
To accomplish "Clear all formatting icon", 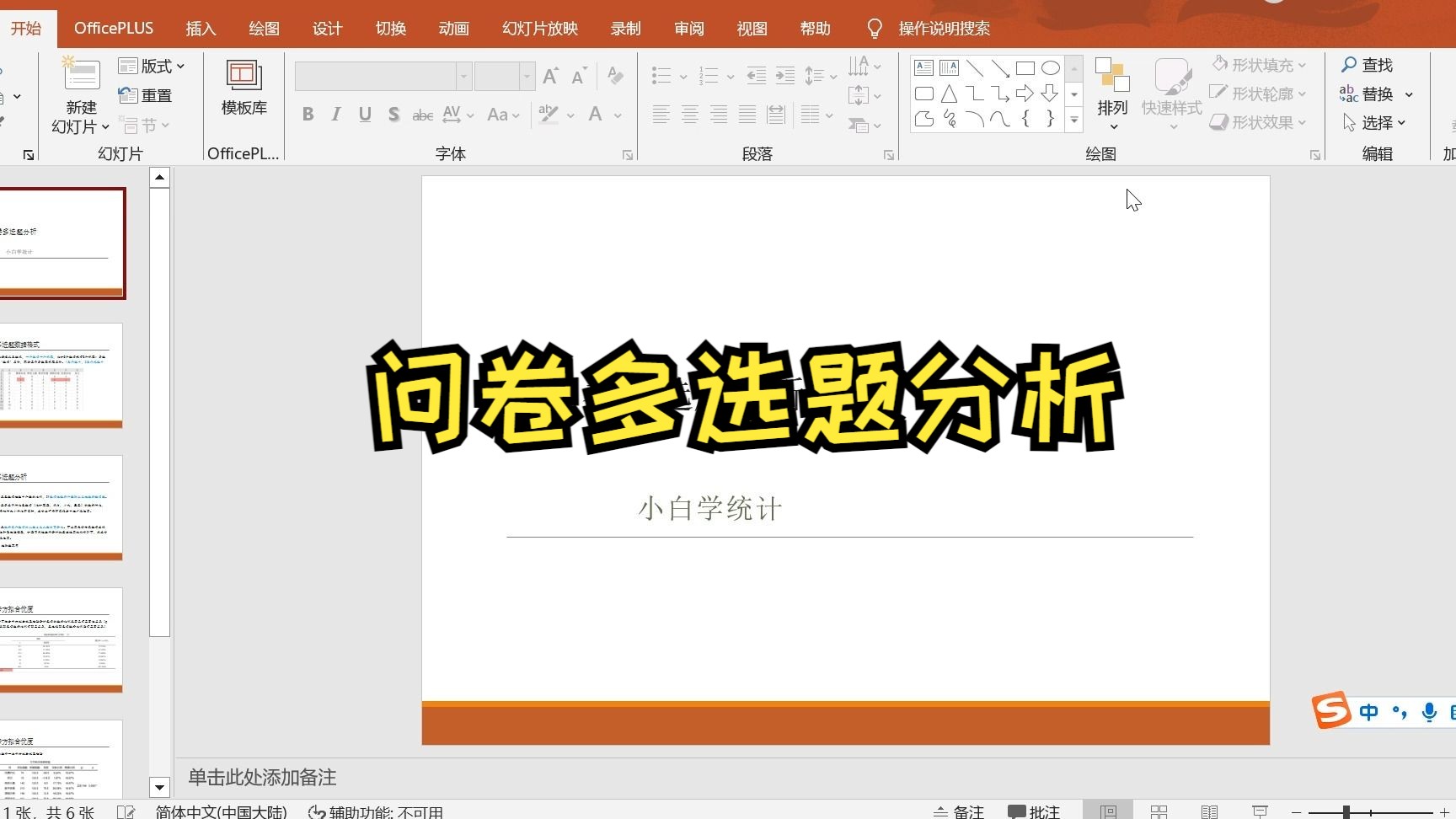I will point(616,77).
